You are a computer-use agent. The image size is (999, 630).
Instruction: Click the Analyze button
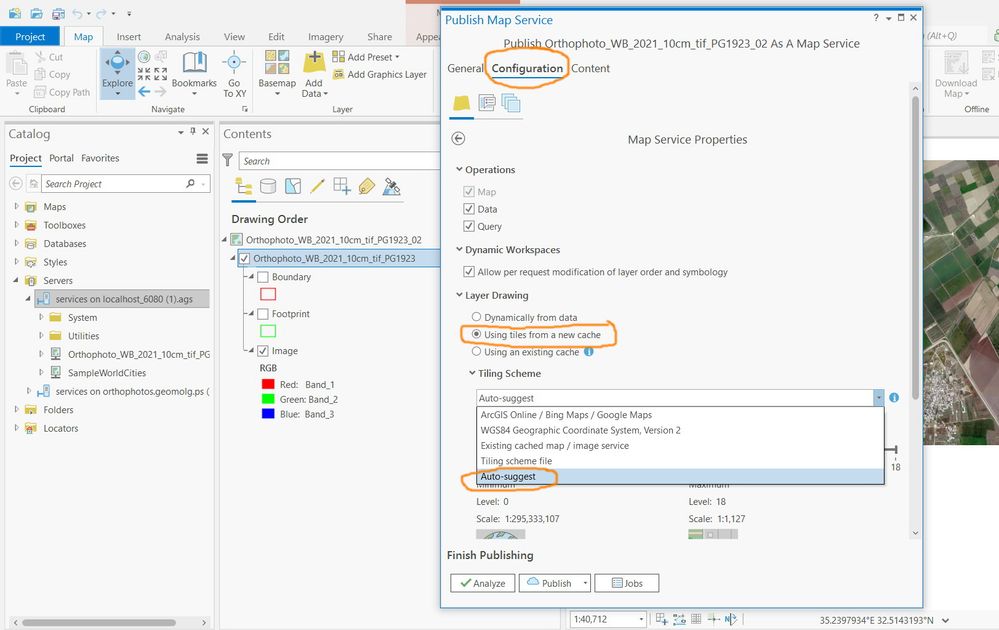(x=482, y=583)
